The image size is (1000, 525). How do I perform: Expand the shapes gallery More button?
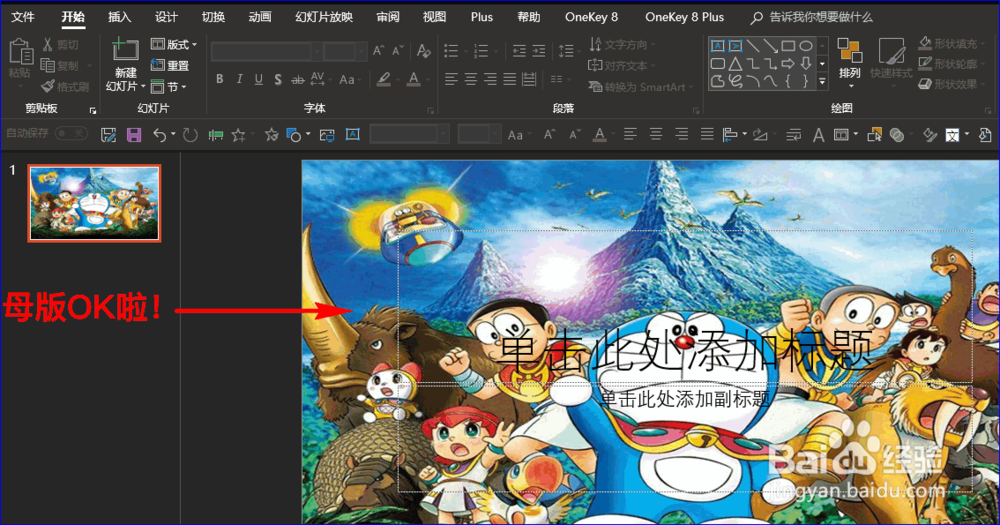(822, 82)
